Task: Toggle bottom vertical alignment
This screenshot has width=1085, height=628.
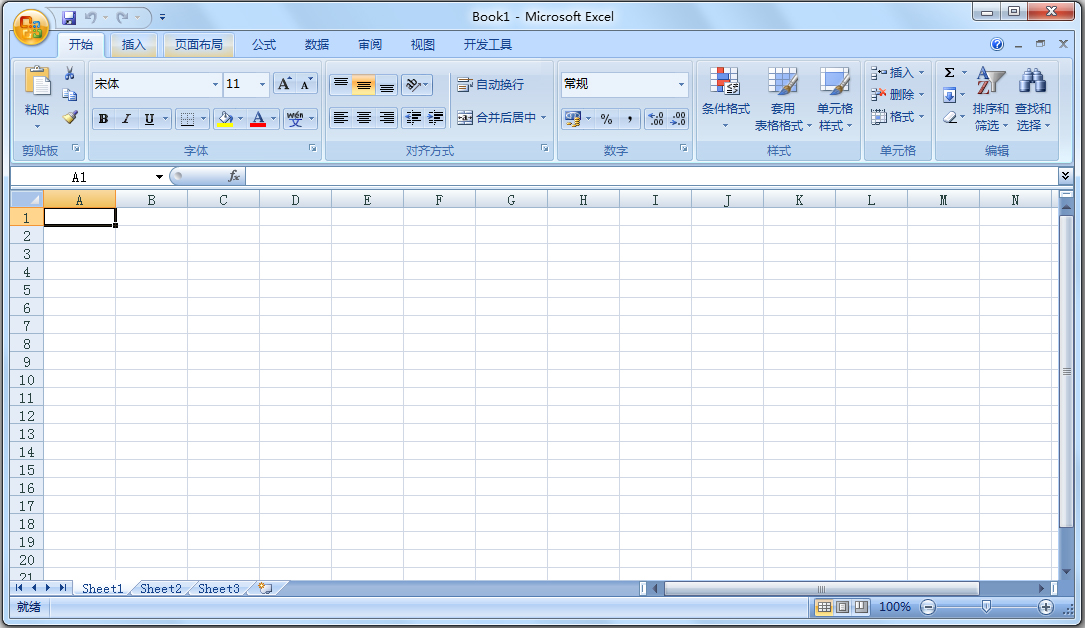Action: (387, 84)
